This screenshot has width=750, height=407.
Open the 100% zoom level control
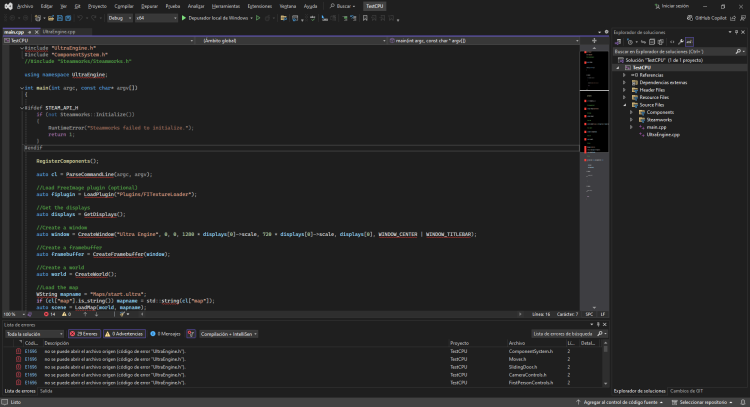13,314
